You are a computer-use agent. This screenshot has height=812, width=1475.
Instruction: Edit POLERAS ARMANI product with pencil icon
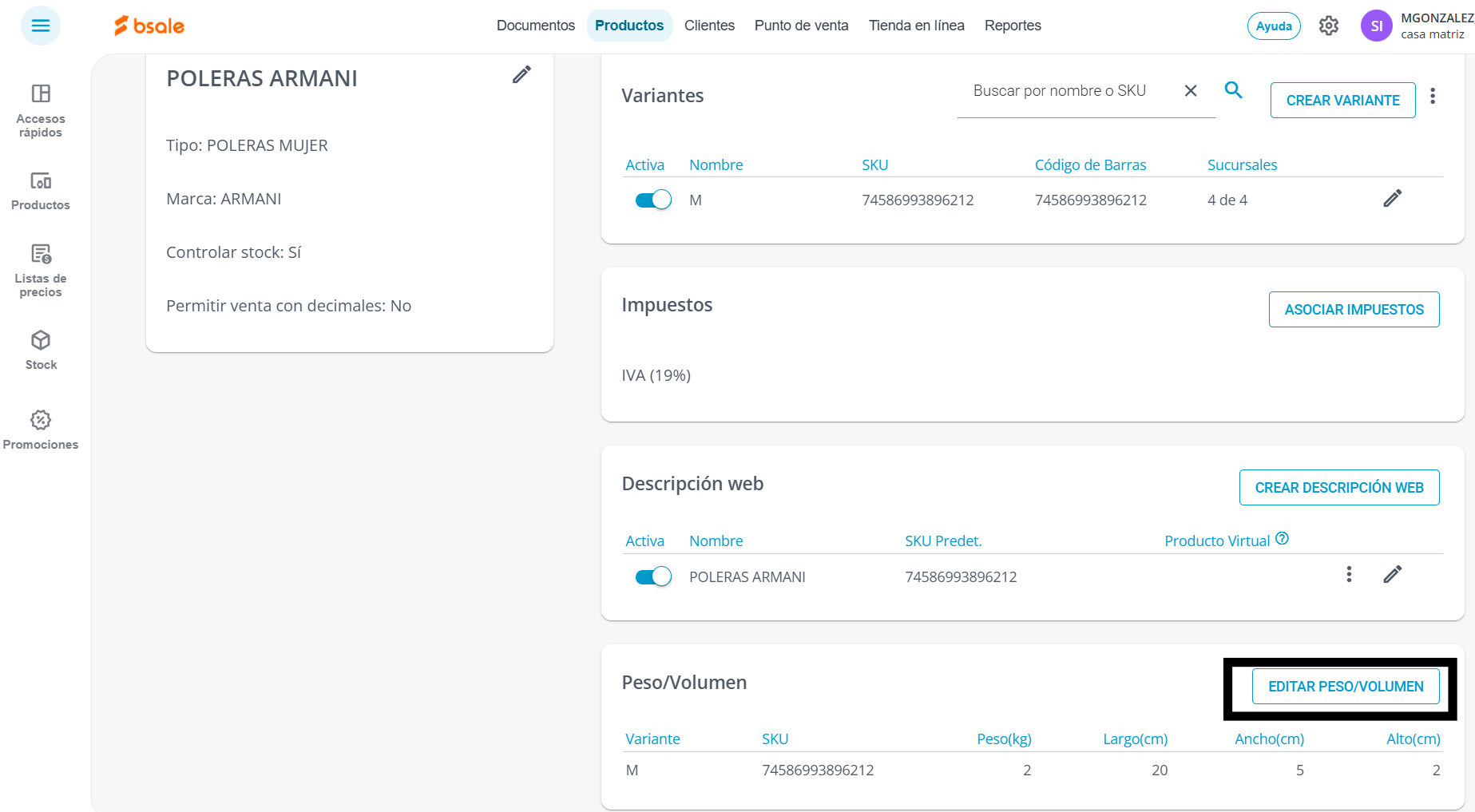click(x=521, y=75)
